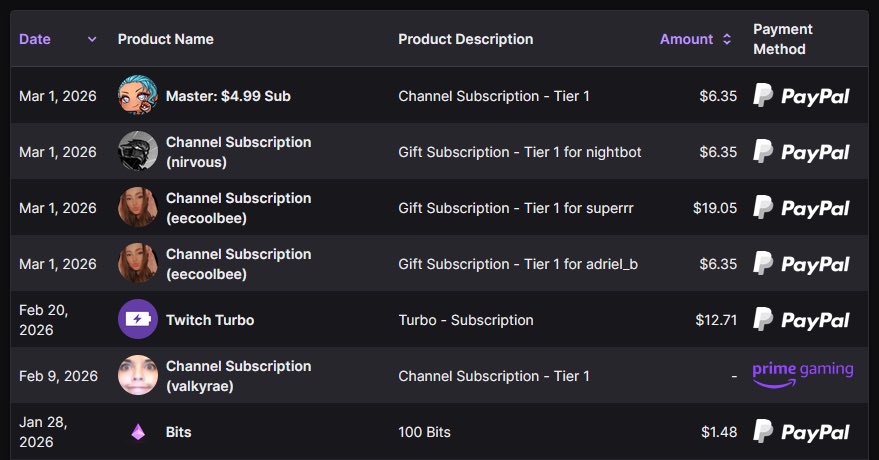
Task: Toggle the Amount sort arrows
Action: (727, 39)
